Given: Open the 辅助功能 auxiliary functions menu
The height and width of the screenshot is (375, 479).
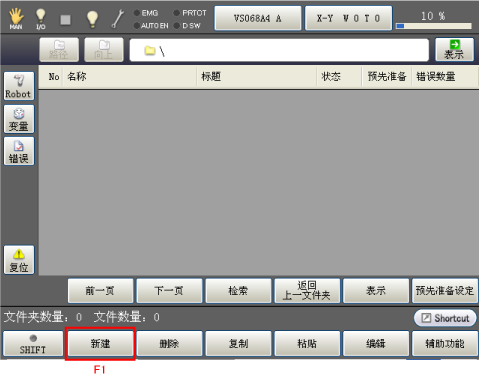Looking at the screenshot, I should (445, 344).
